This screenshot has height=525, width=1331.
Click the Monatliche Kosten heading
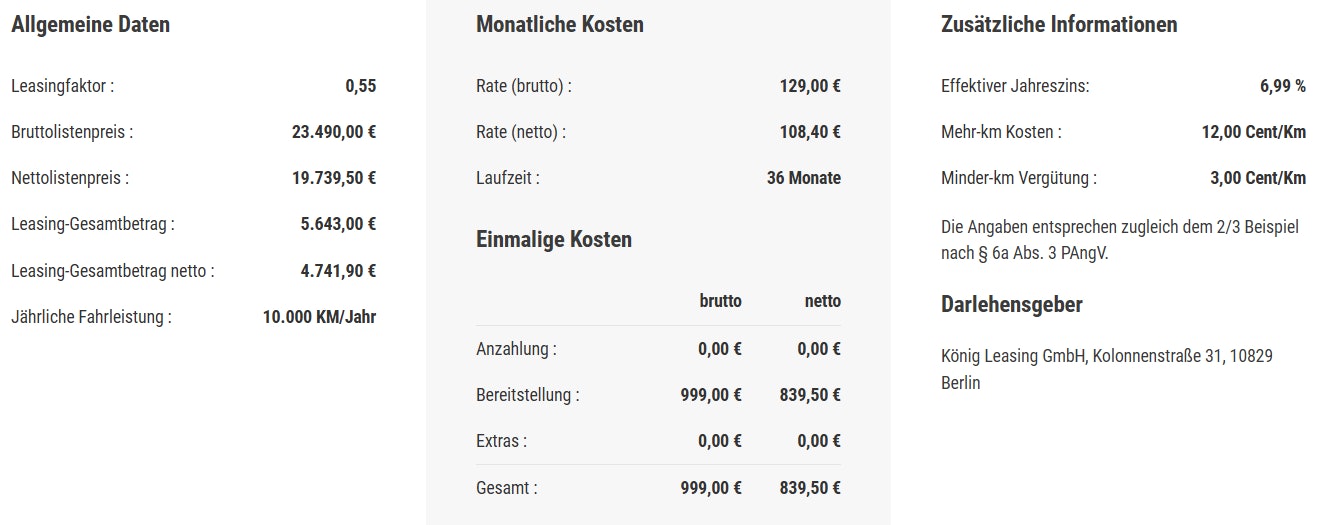559,25
